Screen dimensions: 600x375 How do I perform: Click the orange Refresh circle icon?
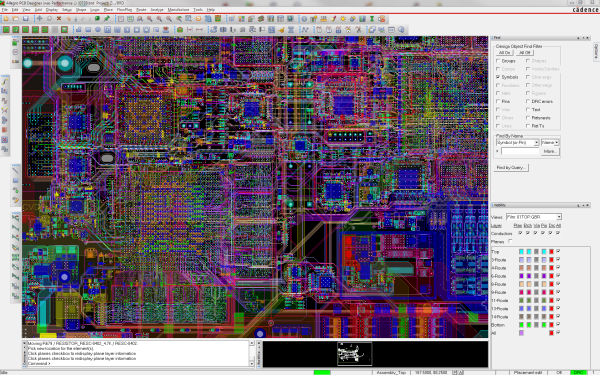point(198,18)
